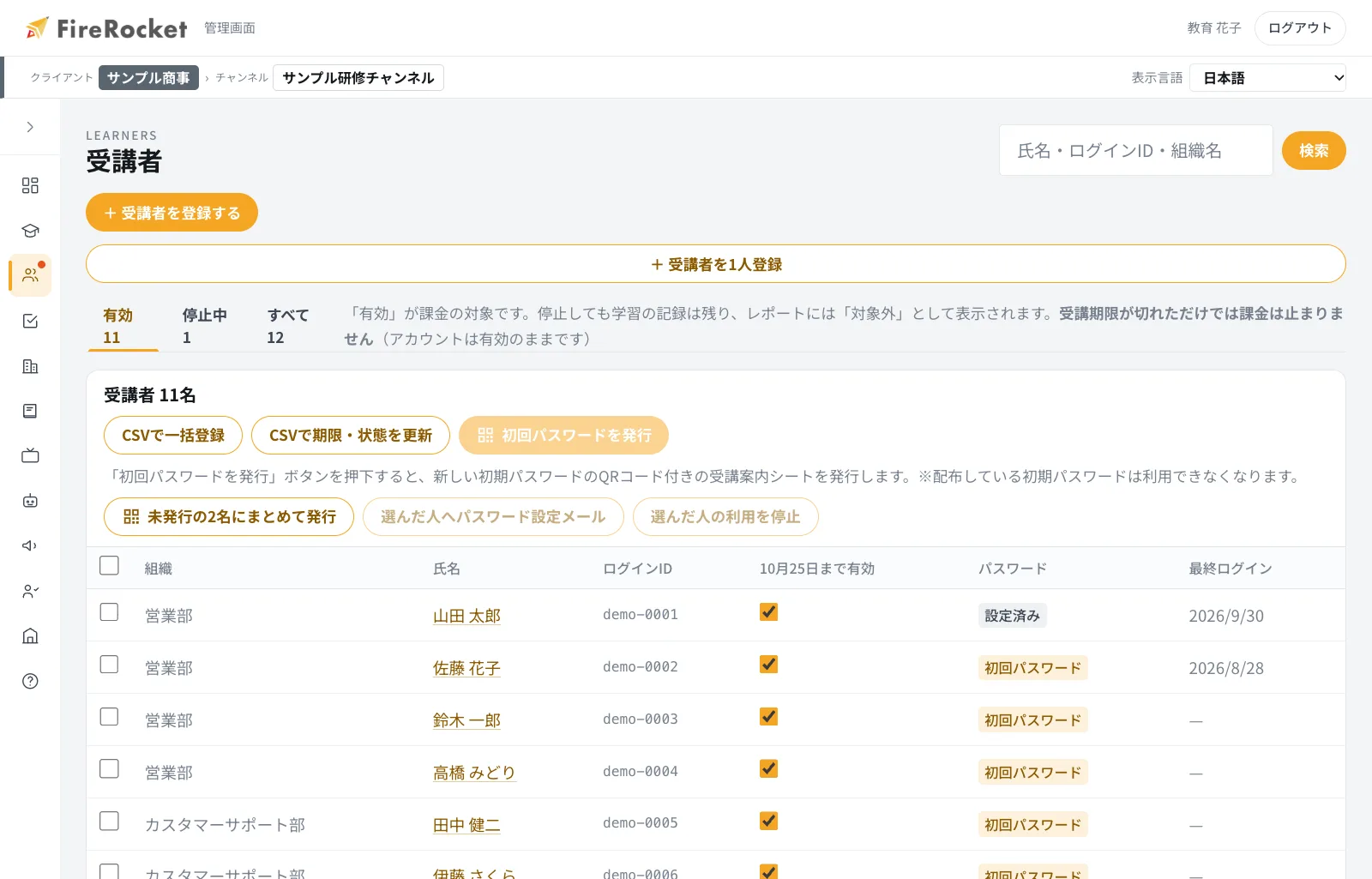Toggle the validity checkbox for demo-0003

(768, 717)
